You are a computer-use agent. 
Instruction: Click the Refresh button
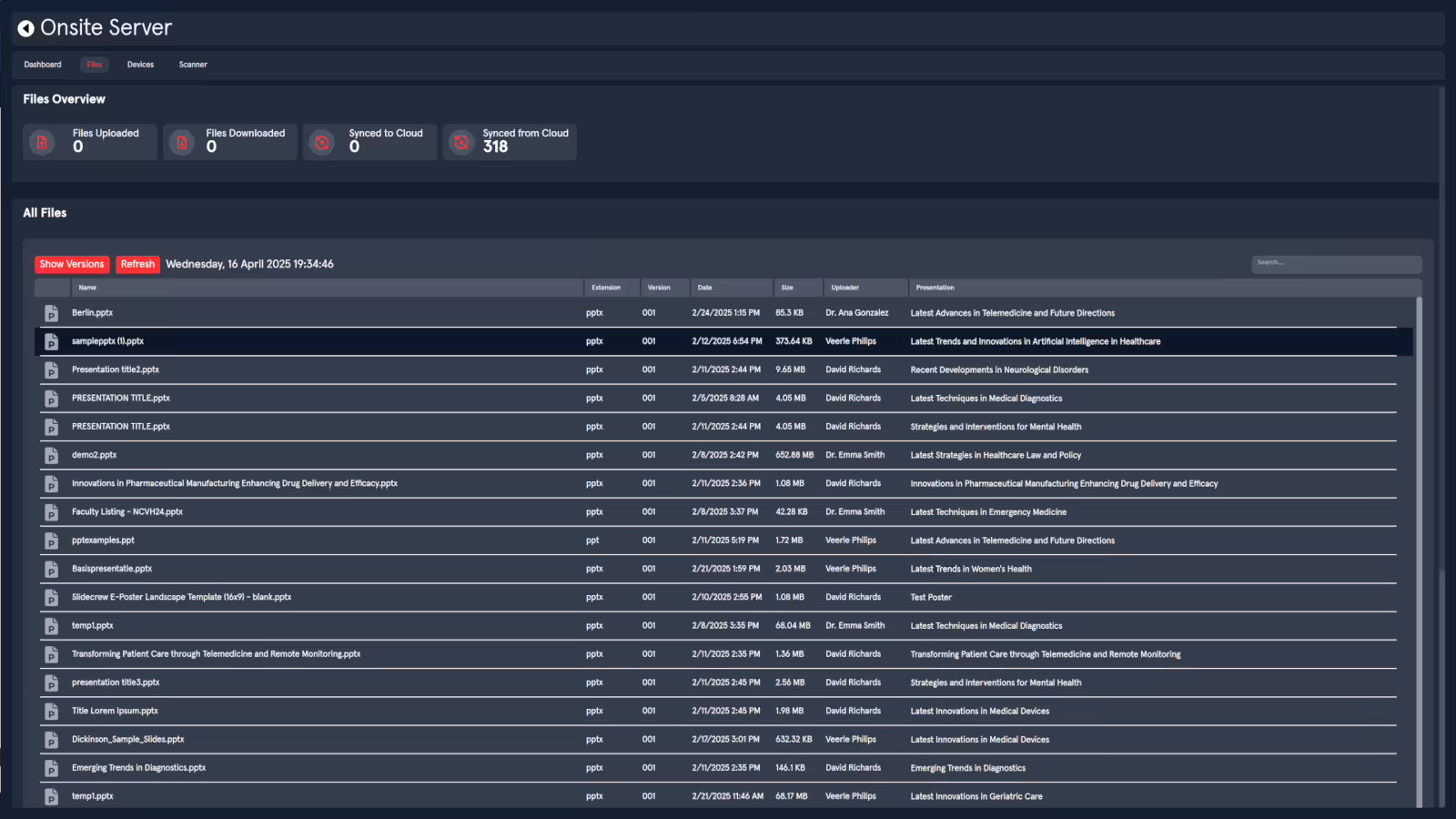click(x=137, y=264)
